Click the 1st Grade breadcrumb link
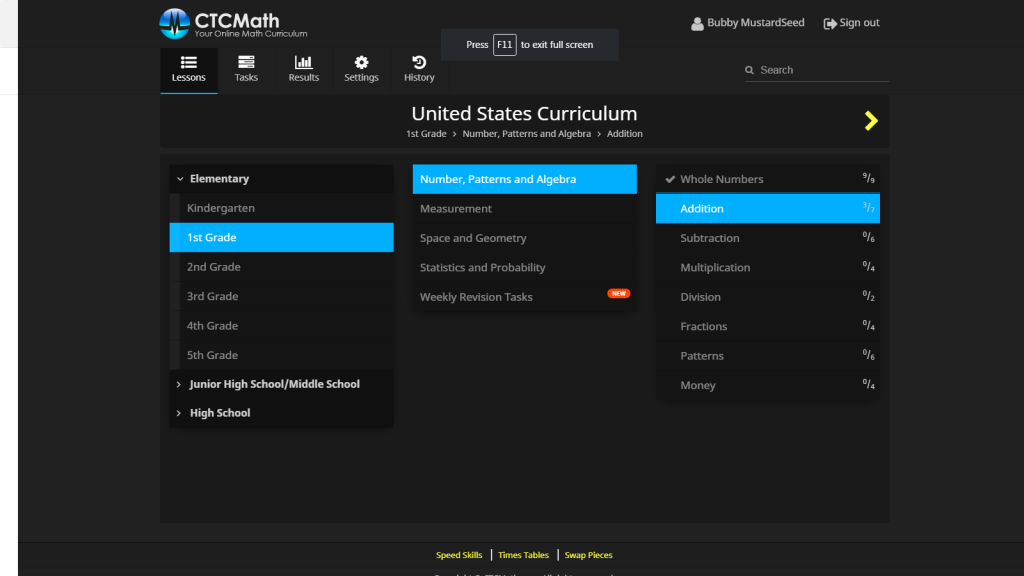This screenshot has height=576, width=1024. tap(426, 134)
